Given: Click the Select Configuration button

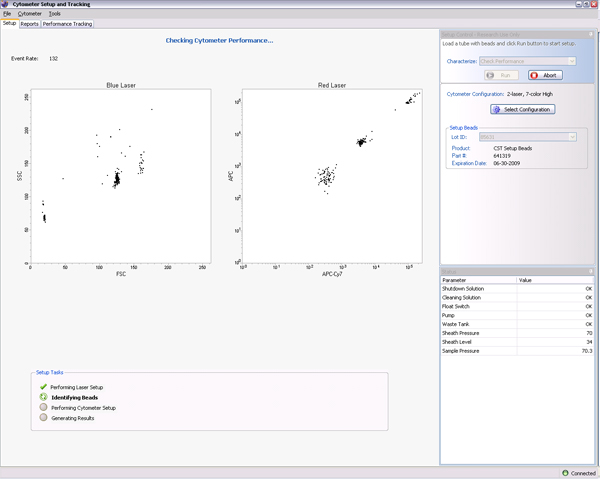Looking at the screenshot, I should pyautogui.click(x=522, y=109).
